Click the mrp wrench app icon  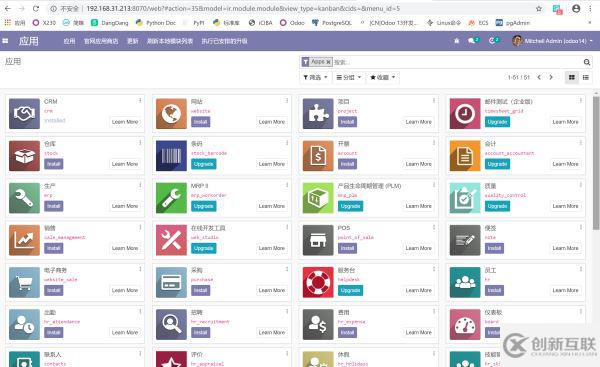pyautogui.click(x=24, y=198)
